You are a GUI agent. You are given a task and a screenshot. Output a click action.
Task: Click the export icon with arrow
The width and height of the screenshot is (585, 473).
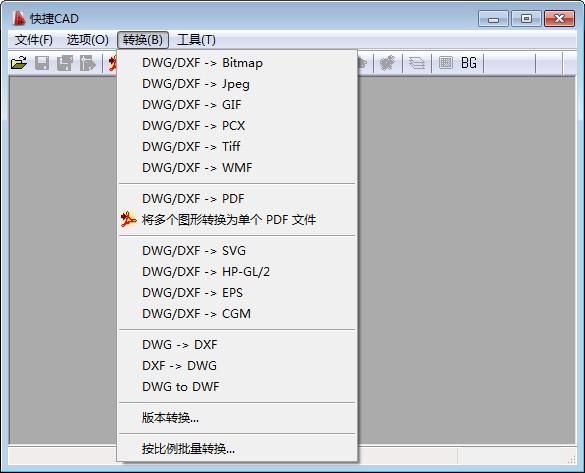point(88,63)
